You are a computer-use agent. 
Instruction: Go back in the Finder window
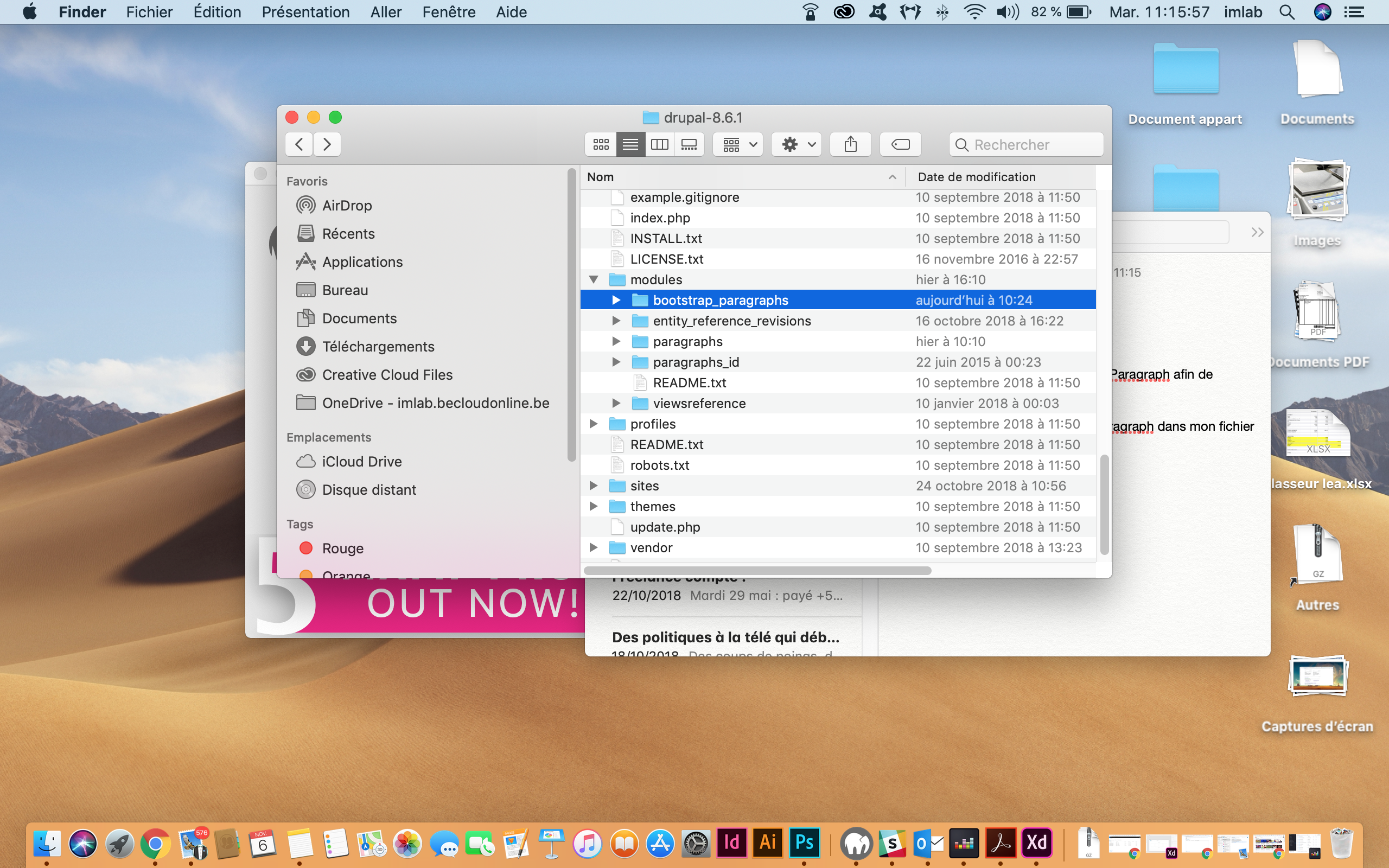(x=299, y=144)
